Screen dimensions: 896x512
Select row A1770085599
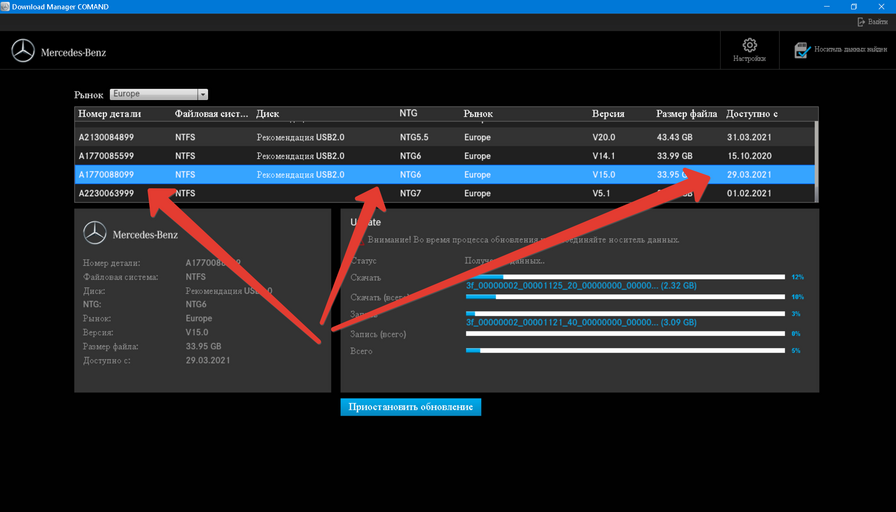click(445, 156)
